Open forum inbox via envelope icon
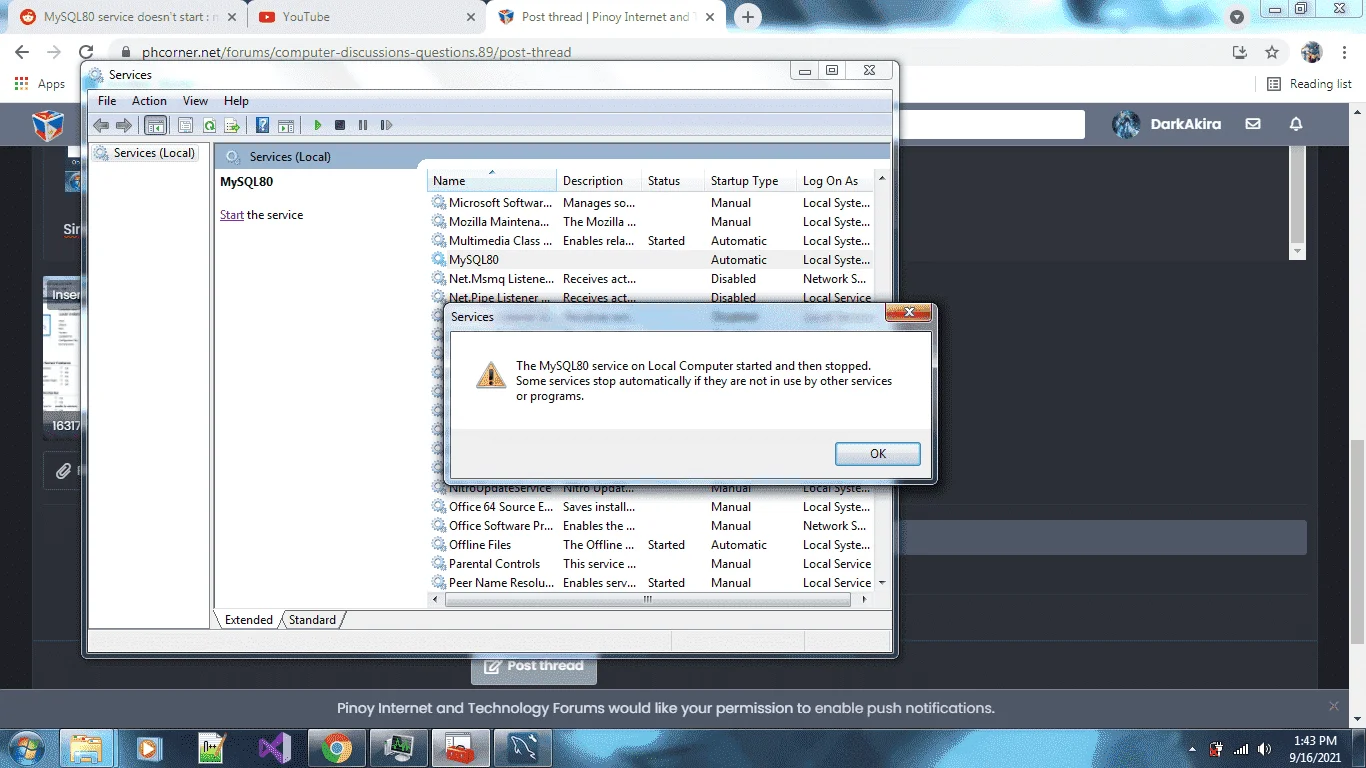This screenshot has height=768, width=1366. (x=1253, y=125)
